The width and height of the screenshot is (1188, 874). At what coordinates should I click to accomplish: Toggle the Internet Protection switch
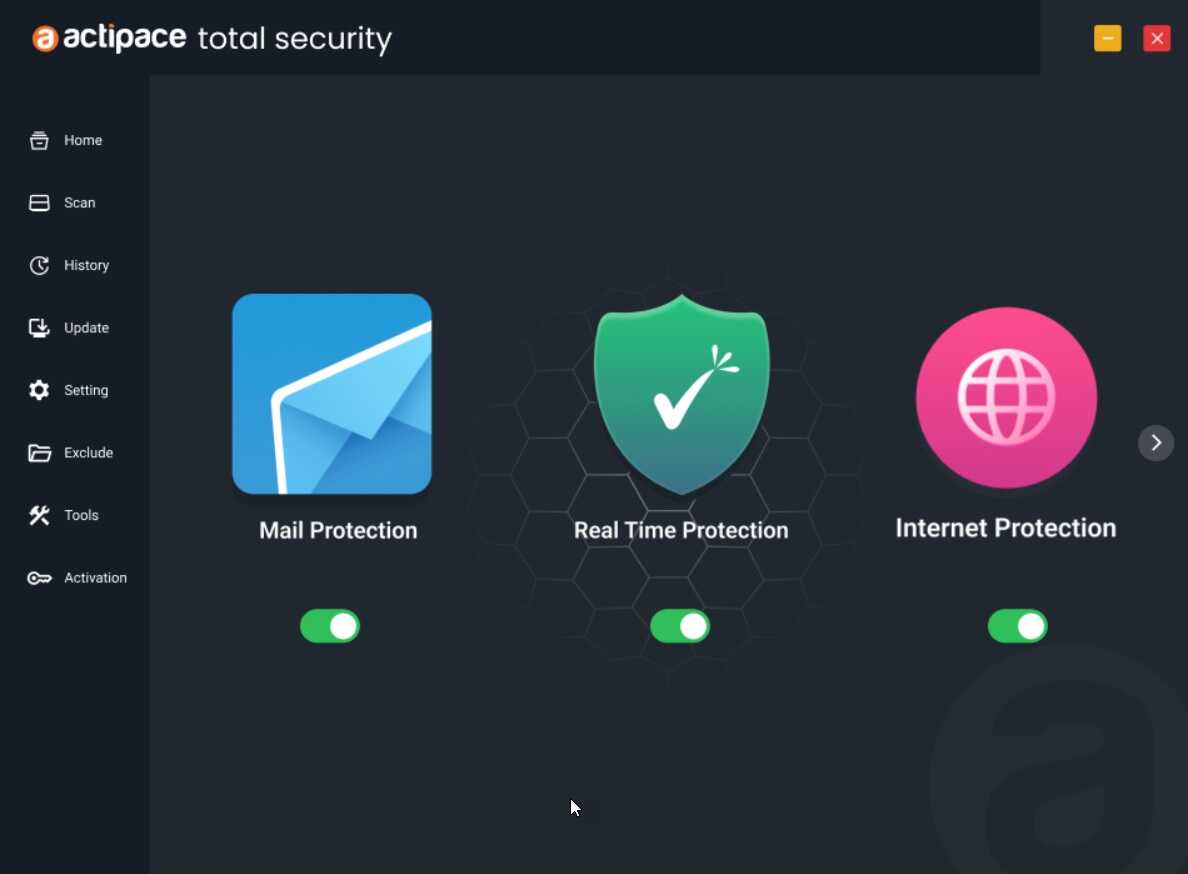1018,626
